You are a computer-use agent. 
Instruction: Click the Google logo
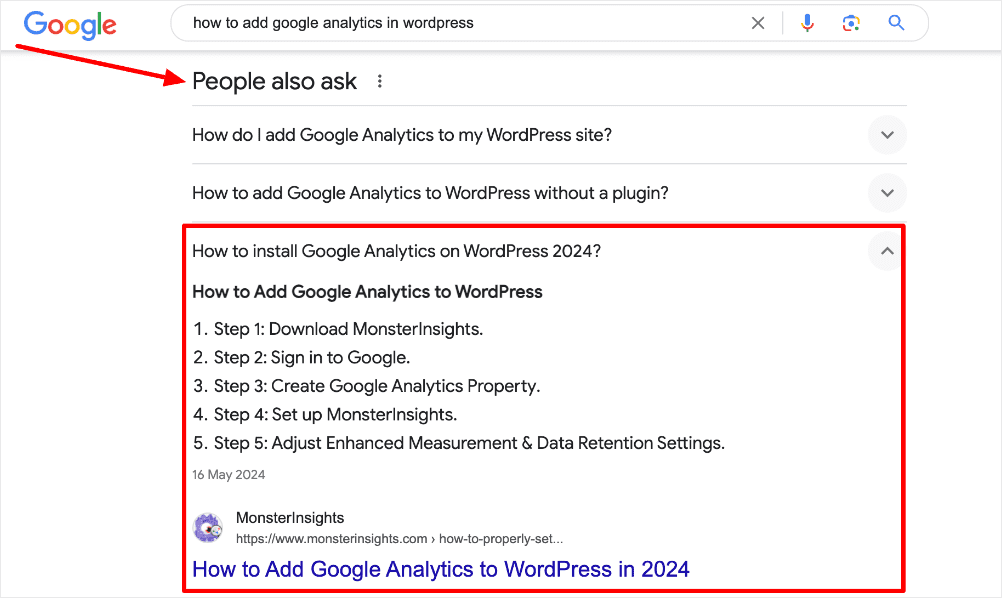(x=70, y=24)
